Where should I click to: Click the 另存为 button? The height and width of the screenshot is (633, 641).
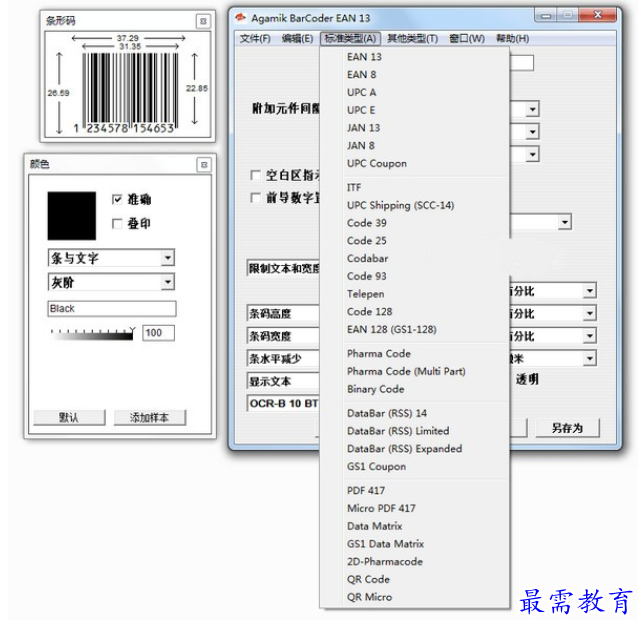[567, 428]
